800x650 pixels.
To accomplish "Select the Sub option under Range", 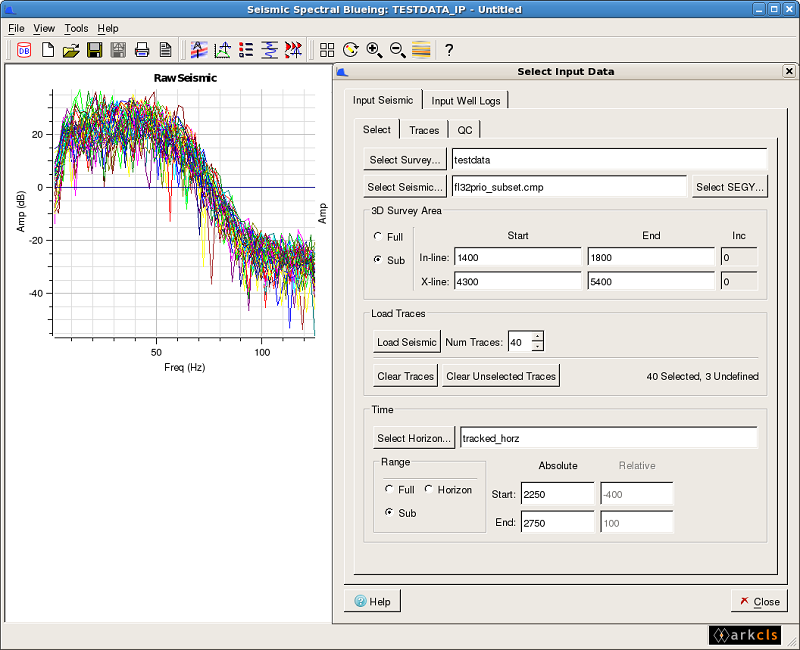I will coord(389,513).
